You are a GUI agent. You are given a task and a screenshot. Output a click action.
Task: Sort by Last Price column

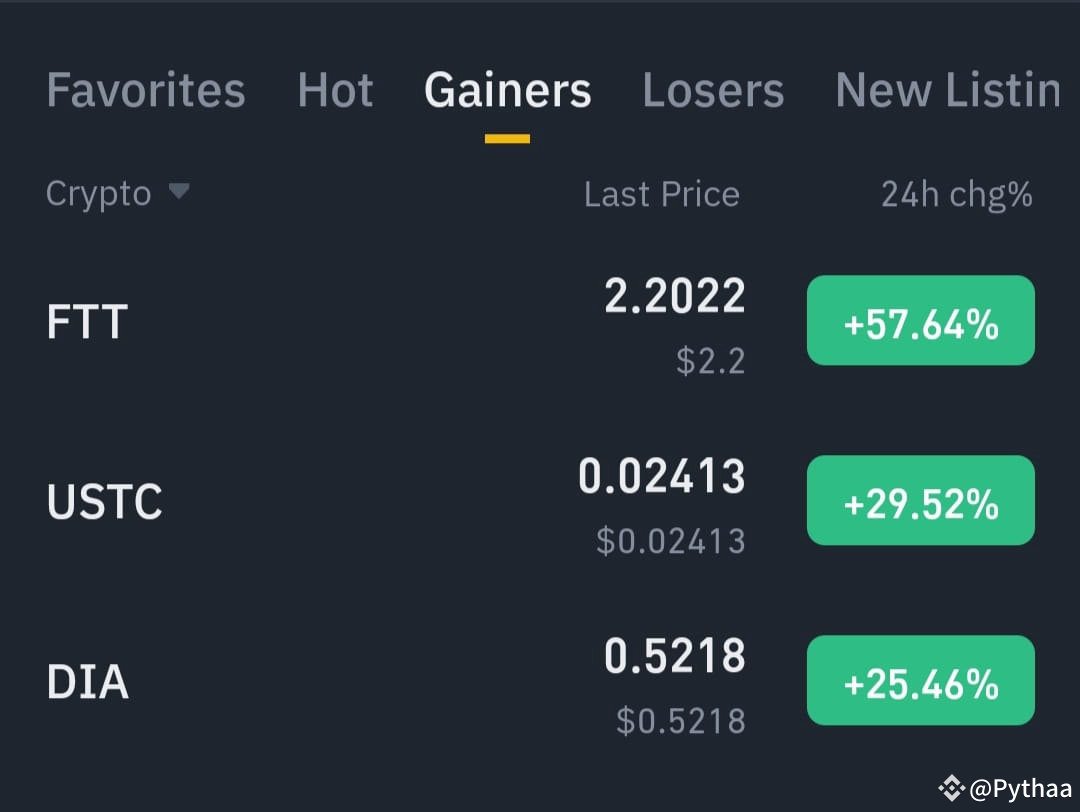point(661,194)
